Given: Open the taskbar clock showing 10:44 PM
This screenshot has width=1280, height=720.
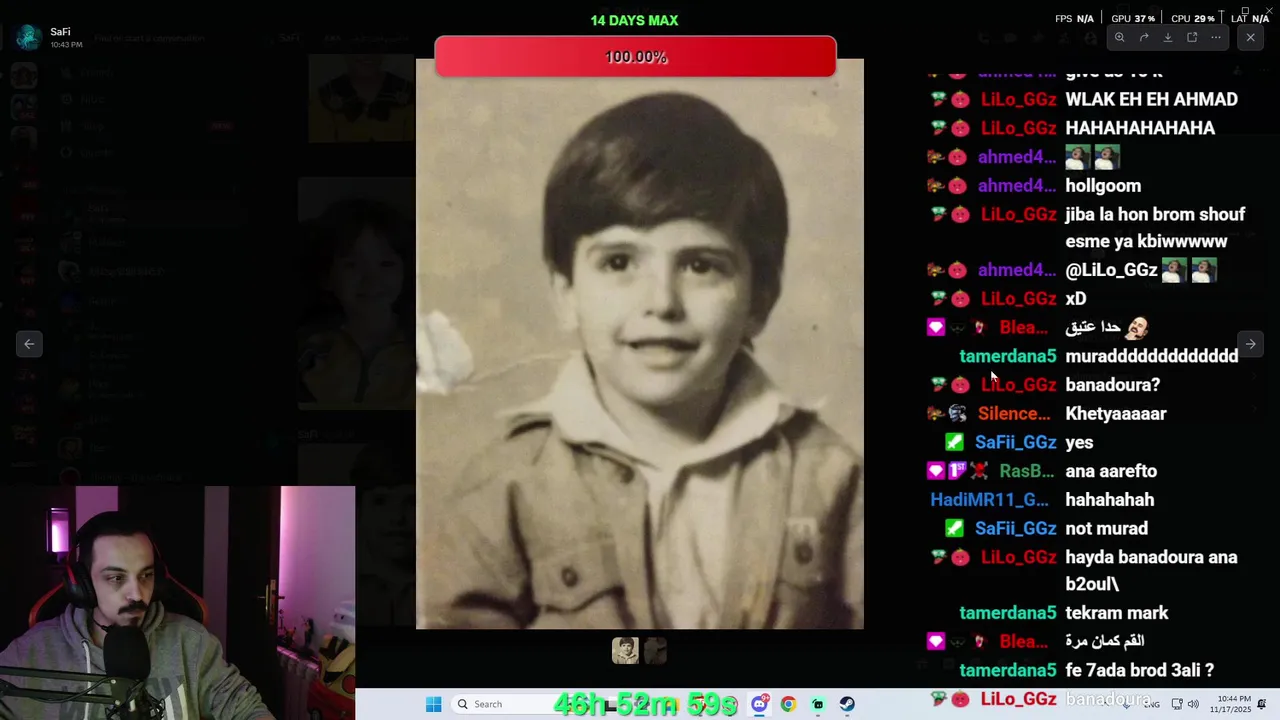Looking at the screenshot, I should coord(1230,704).
